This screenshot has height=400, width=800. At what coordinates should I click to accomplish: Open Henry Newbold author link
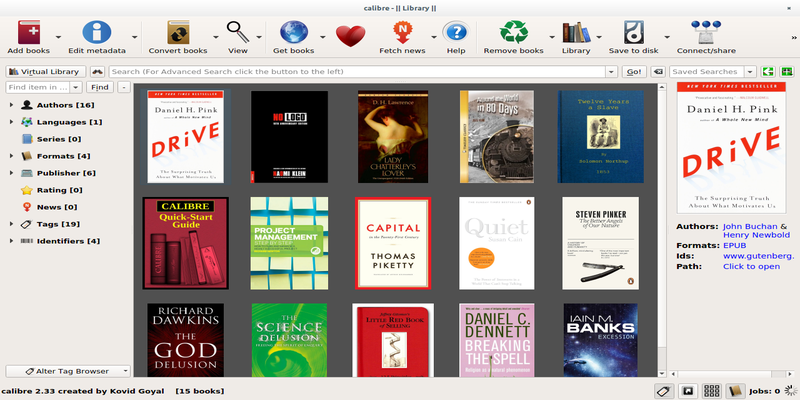(756, 235)
